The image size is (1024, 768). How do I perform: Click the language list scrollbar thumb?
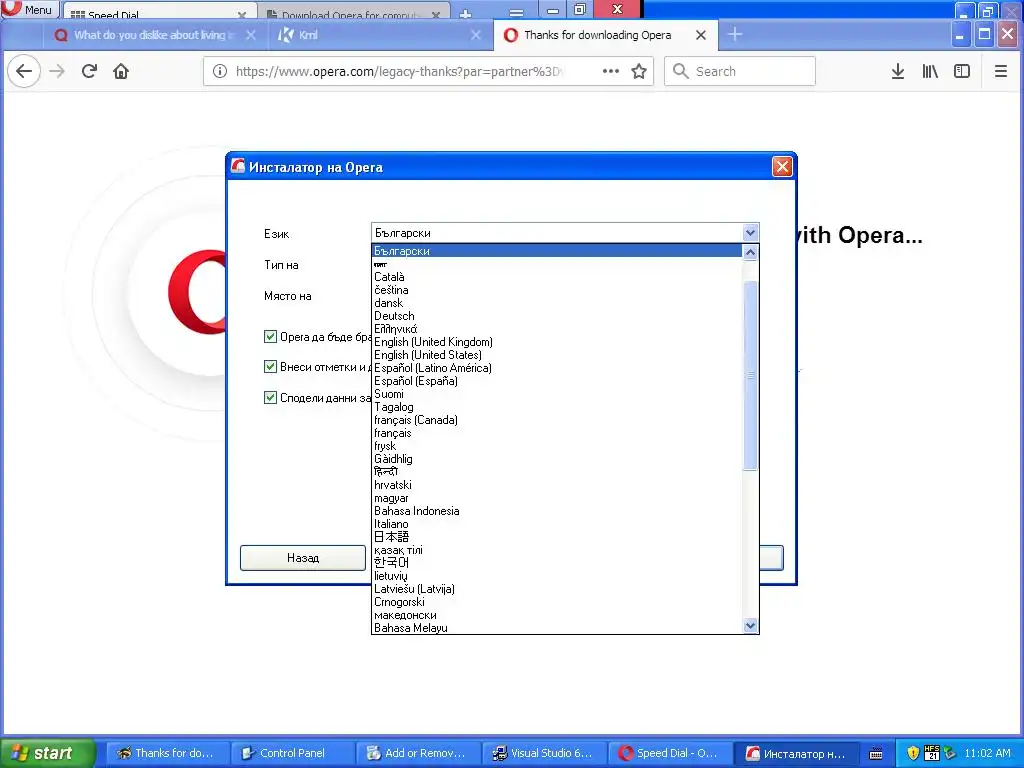pos(750,376)
